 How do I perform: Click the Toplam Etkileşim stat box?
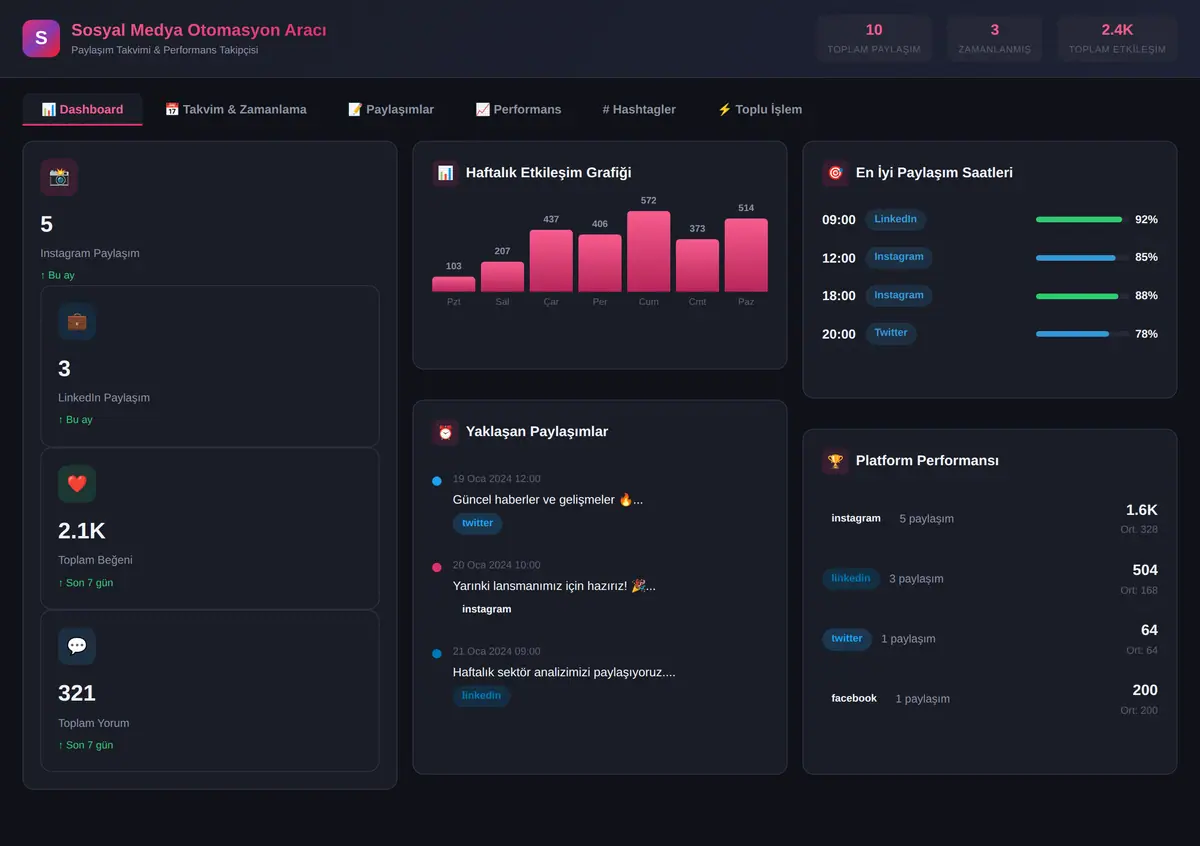(x=1117, y=38)
